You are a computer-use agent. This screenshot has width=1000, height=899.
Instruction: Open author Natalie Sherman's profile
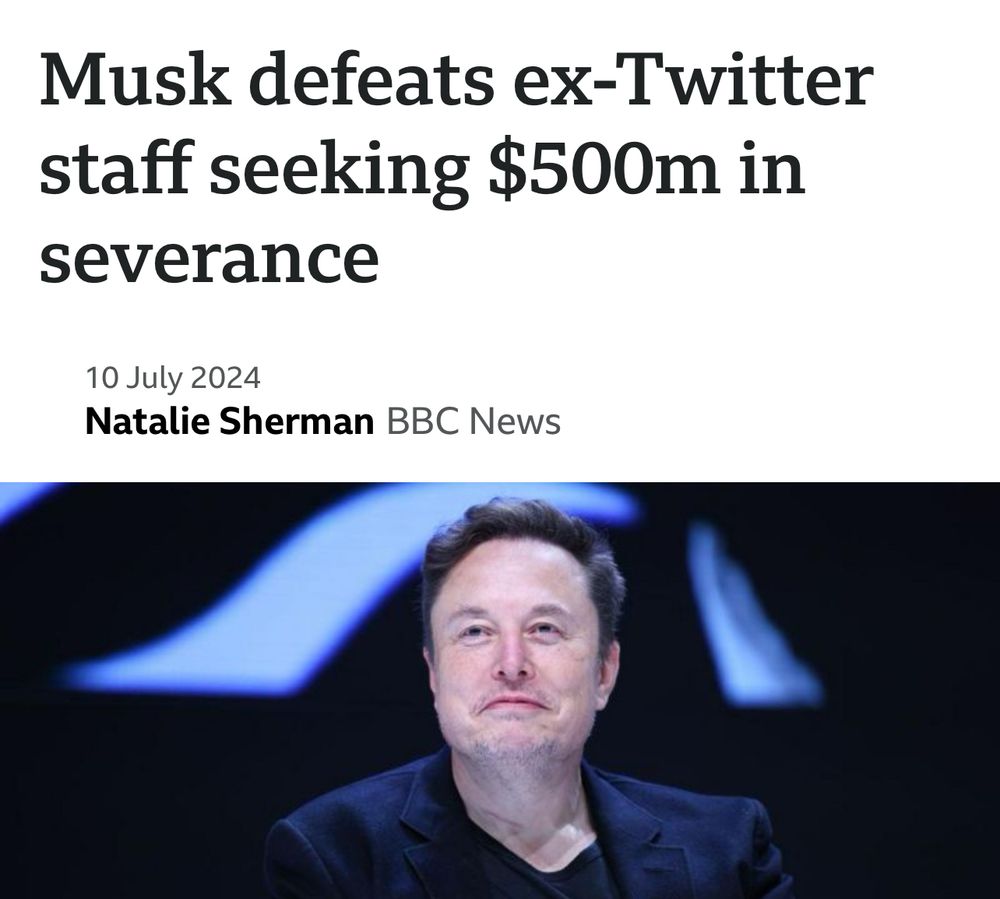230,421
